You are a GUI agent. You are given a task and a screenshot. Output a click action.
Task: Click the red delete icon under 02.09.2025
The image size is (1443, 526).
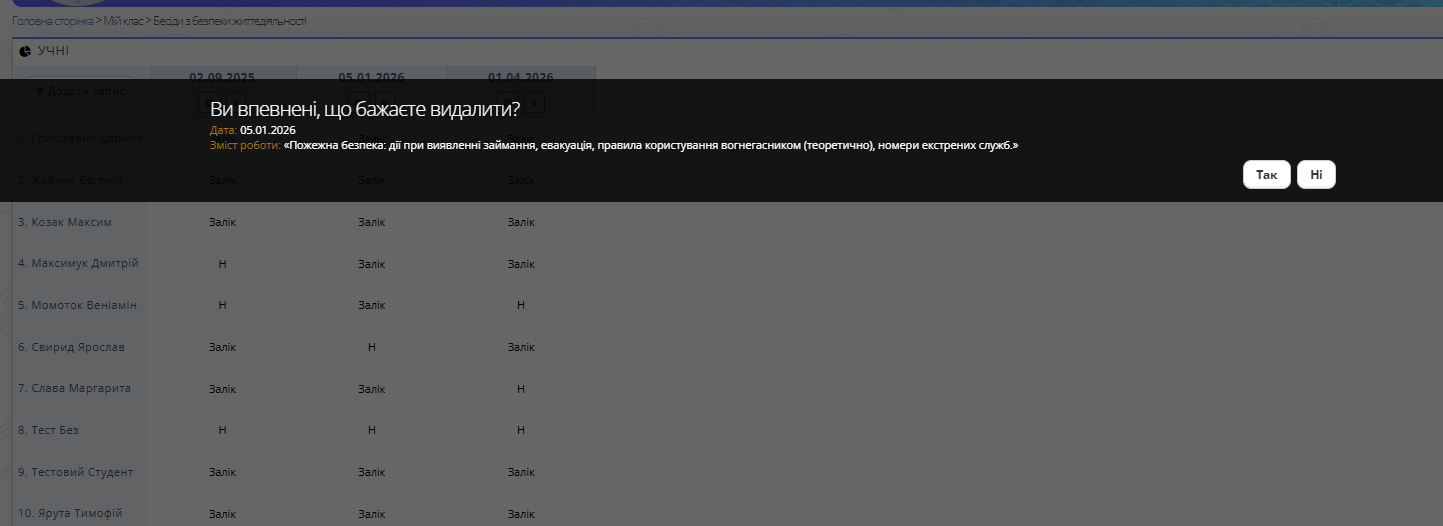click(x=235, y=102)
